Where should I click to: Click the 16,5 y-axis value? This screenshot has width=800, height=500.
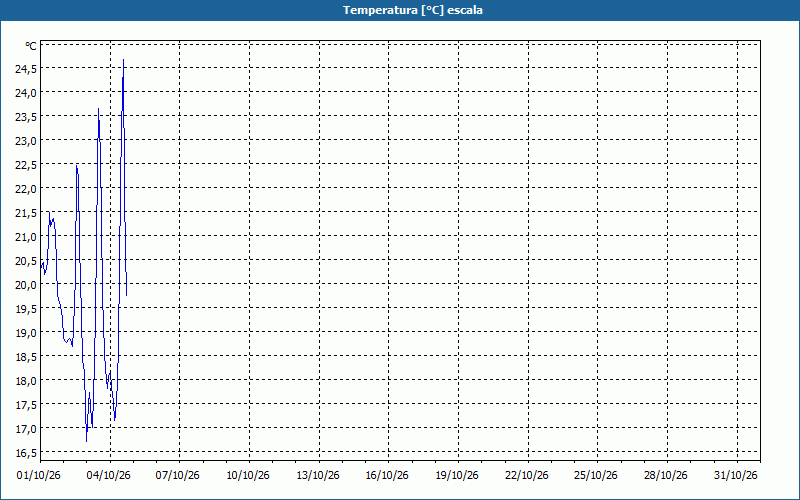[x=26, y=453]
